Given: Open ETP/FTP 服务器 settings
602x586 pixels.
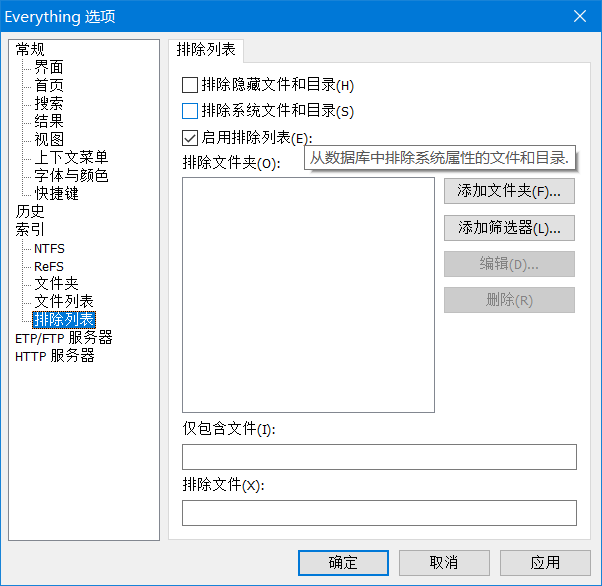Looking at the screenshot, I should point(64,338).
